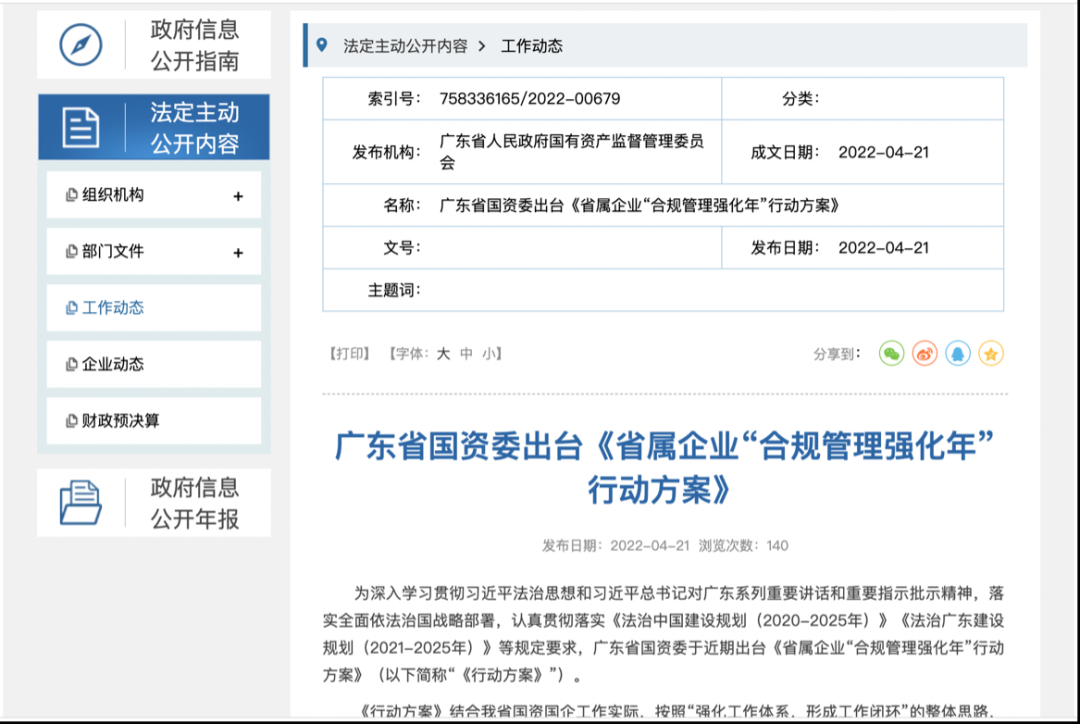This screenshot has height=724, width=1080.
Task: Click the small page icon before 企业动态
Action: pyautogui.click(x=71, y=364)
